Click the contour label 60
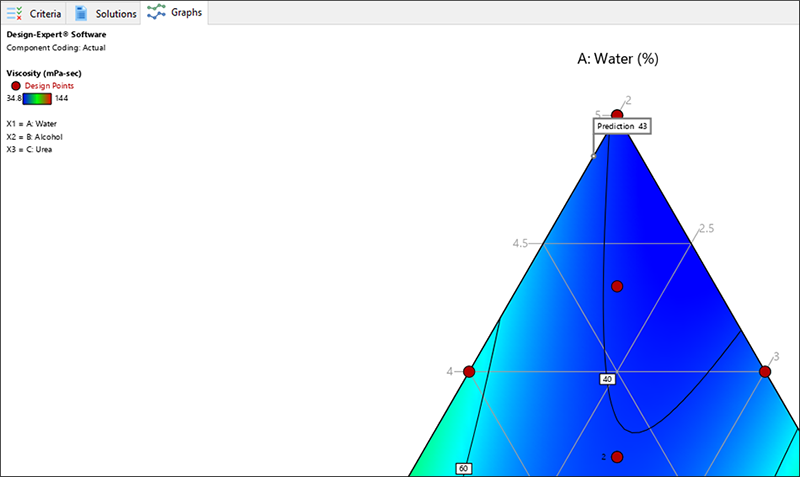The width and height of the screenshot is (800, 477). (463, 468)
